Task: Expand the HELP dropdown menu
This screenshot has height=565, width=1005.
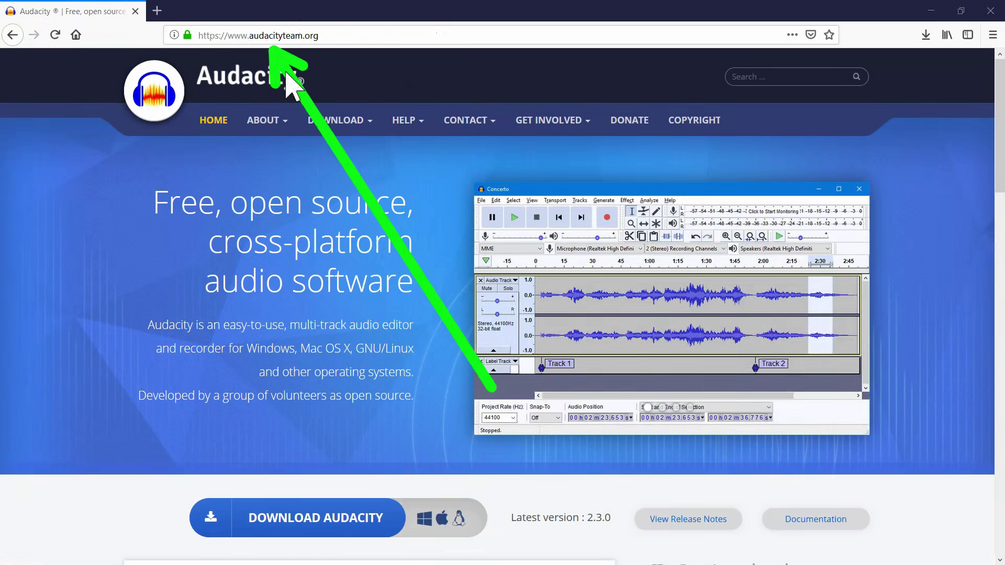Action: pos(408,120)
